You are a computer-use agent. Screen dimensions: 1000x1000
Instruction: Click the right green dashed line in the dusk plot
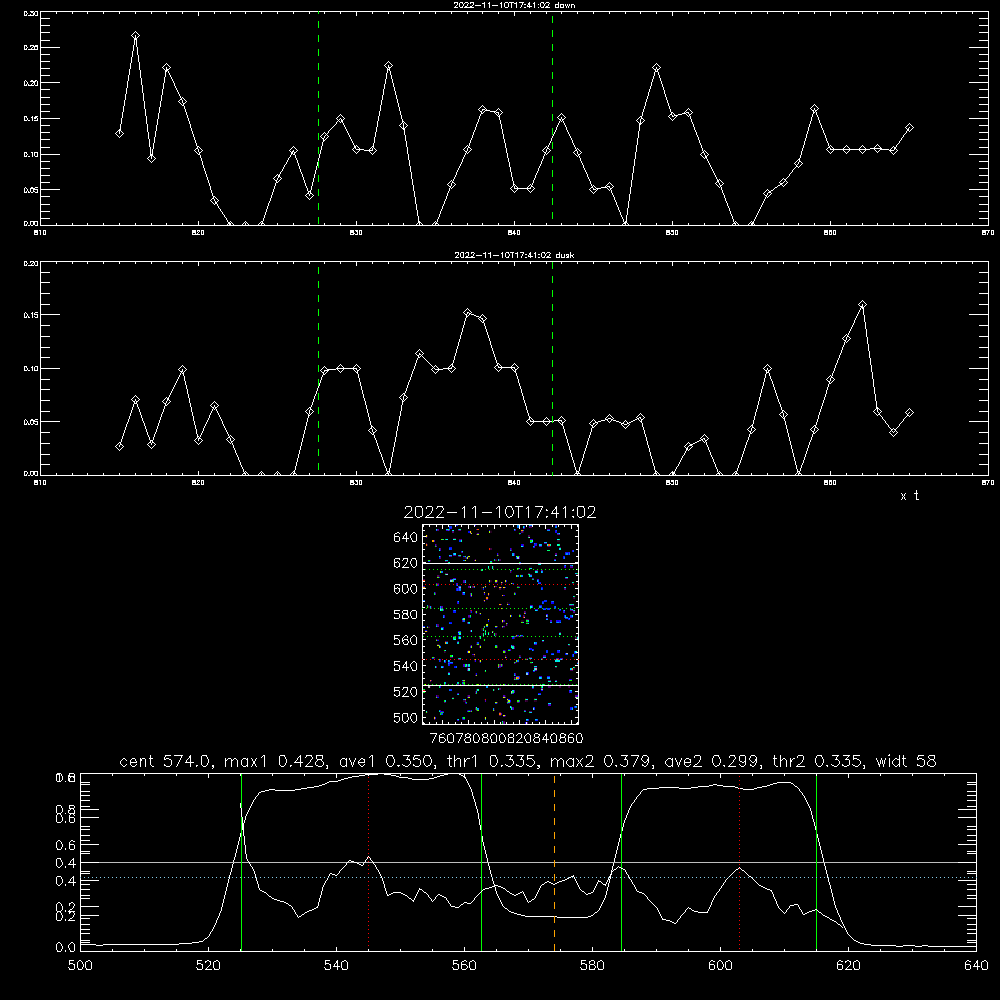[x=552, y=369]
